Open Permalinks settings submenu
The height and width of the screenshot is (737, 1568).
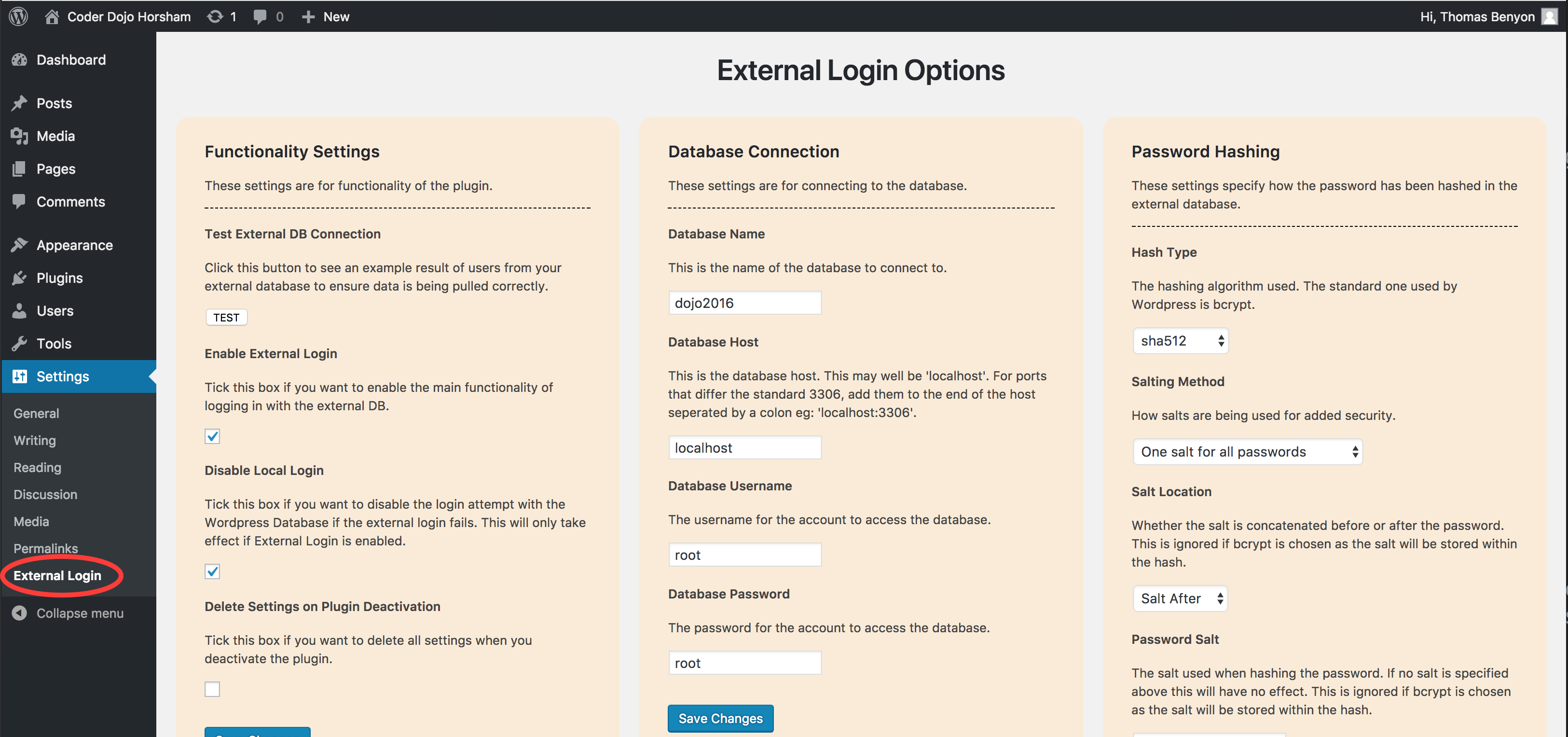tap(46, 548)
